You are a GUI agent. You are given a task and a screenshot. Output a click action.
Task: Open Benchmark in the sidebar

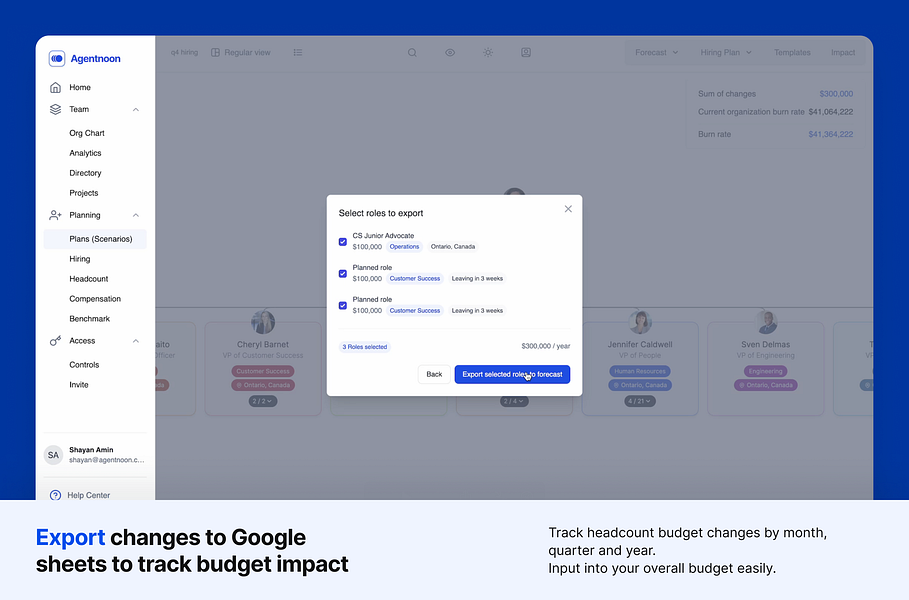tap(89, 319)
